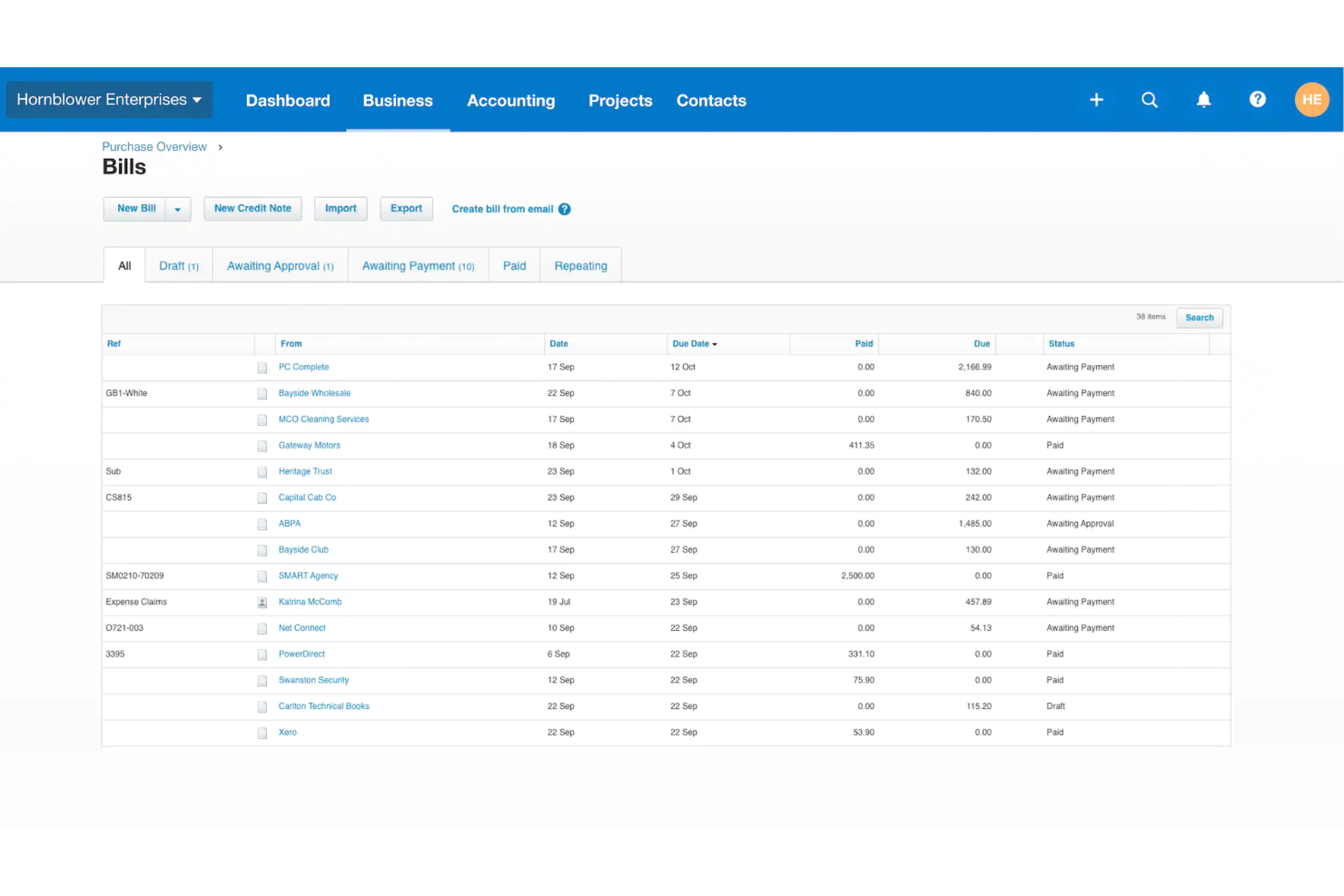Open the Katrina McComb expense claim link
The height and width of the screenshot is (896, 1344).
point(310,603)
